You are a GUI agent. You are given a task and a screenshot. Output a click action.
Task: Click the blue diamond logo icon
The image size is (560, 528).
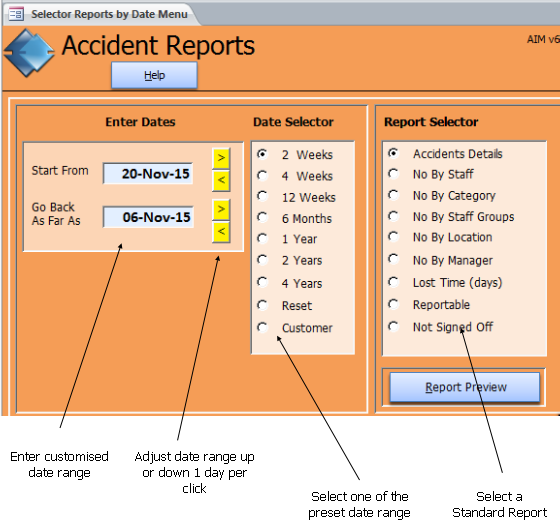[x=29, y=53]
